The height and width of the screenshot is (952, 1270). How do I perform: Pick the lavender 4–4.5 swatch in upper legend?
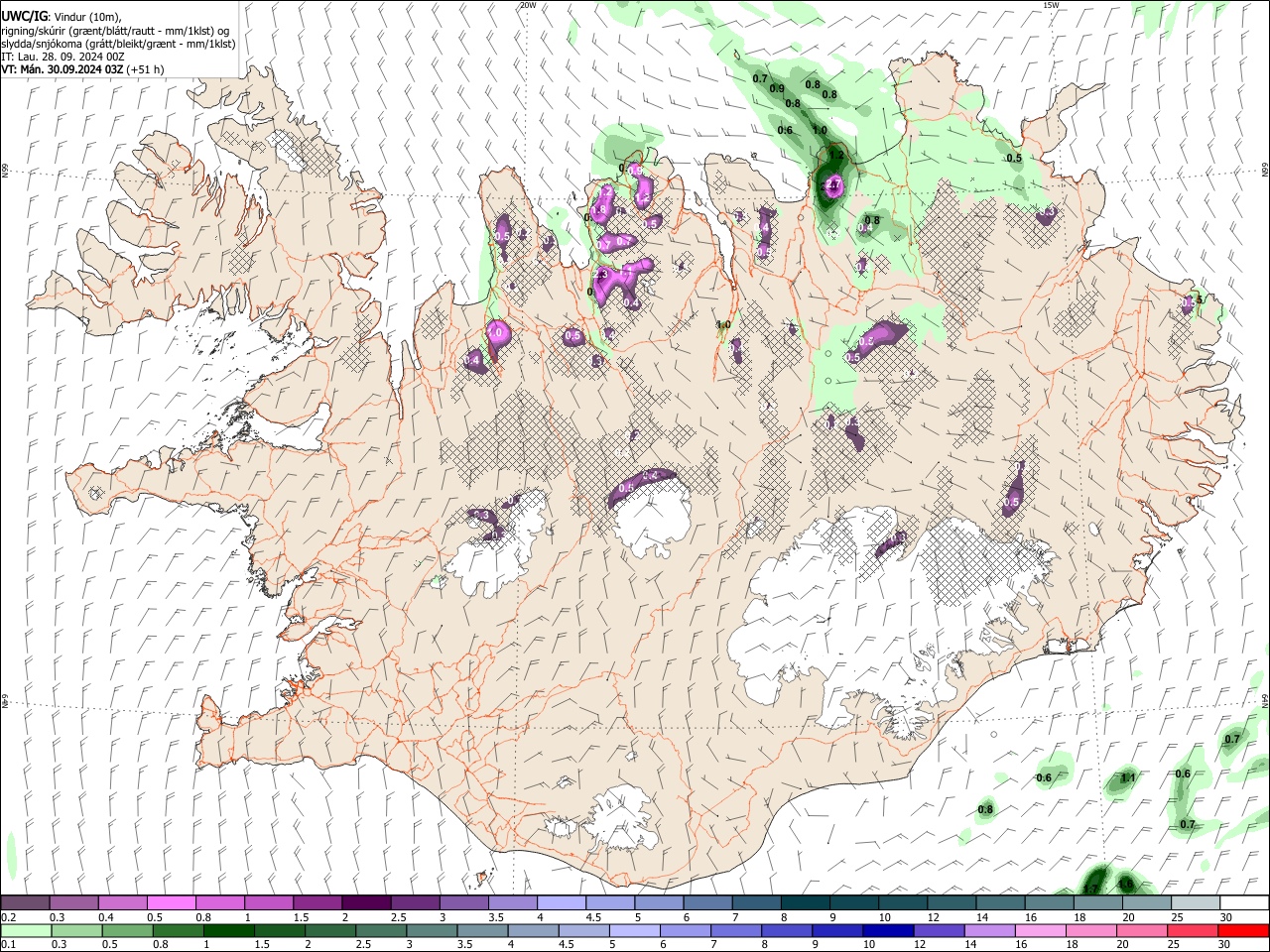click(561, 902)
